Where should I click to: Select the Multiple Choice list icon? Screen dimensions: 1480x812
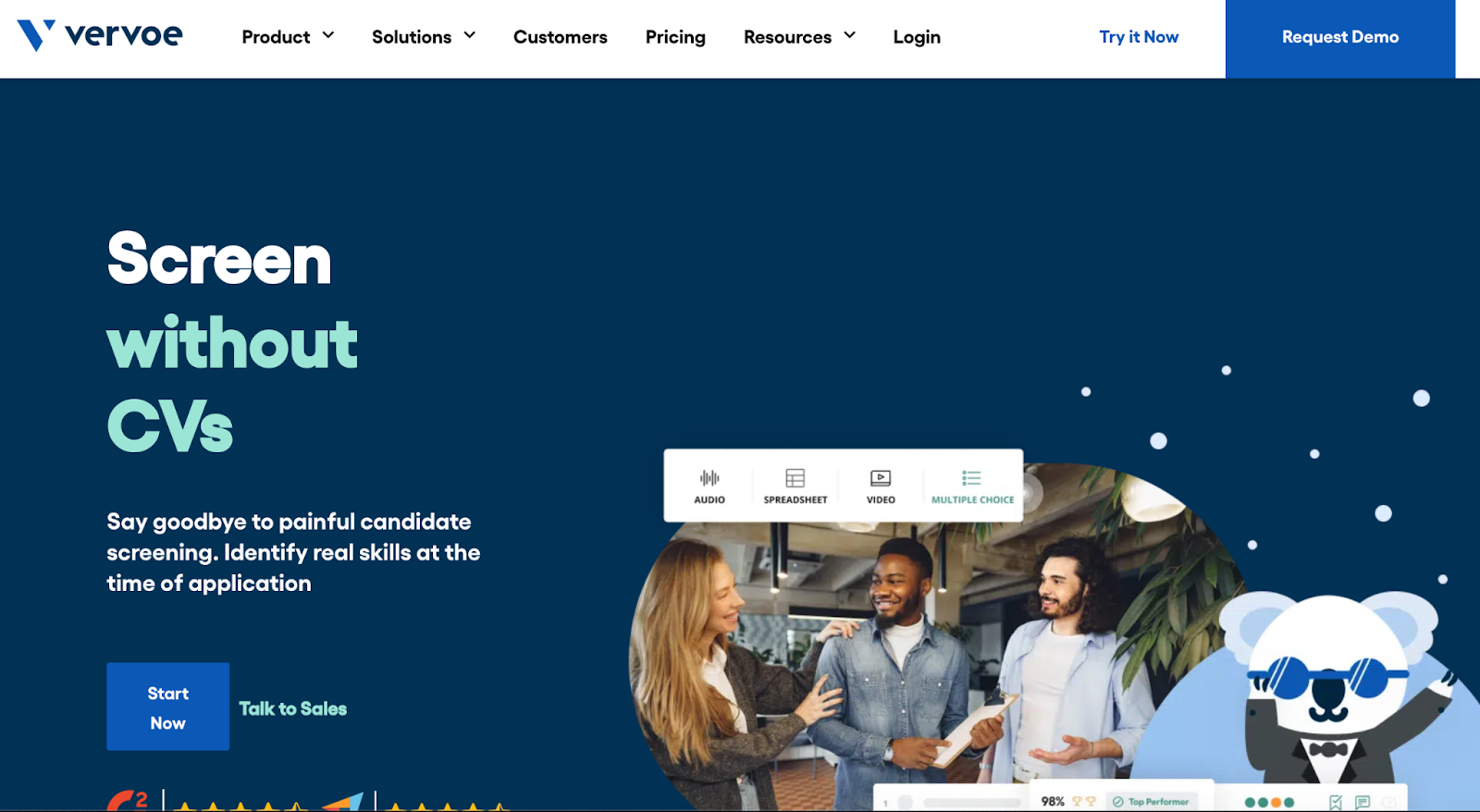tap(971, 477)
